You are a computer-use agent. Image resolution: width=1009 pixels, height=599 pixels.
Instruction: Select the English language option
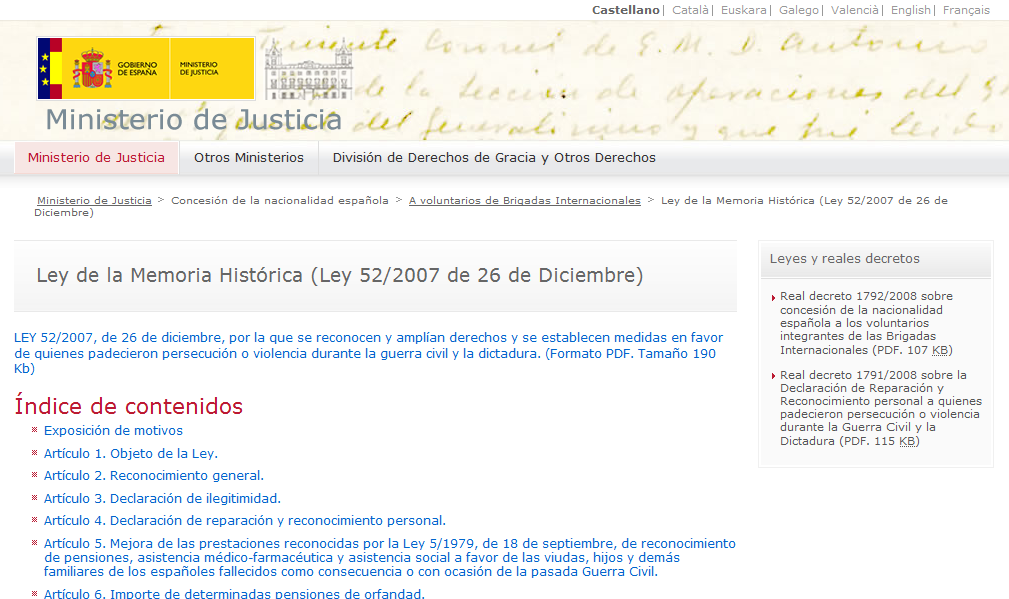coord(910,10)
